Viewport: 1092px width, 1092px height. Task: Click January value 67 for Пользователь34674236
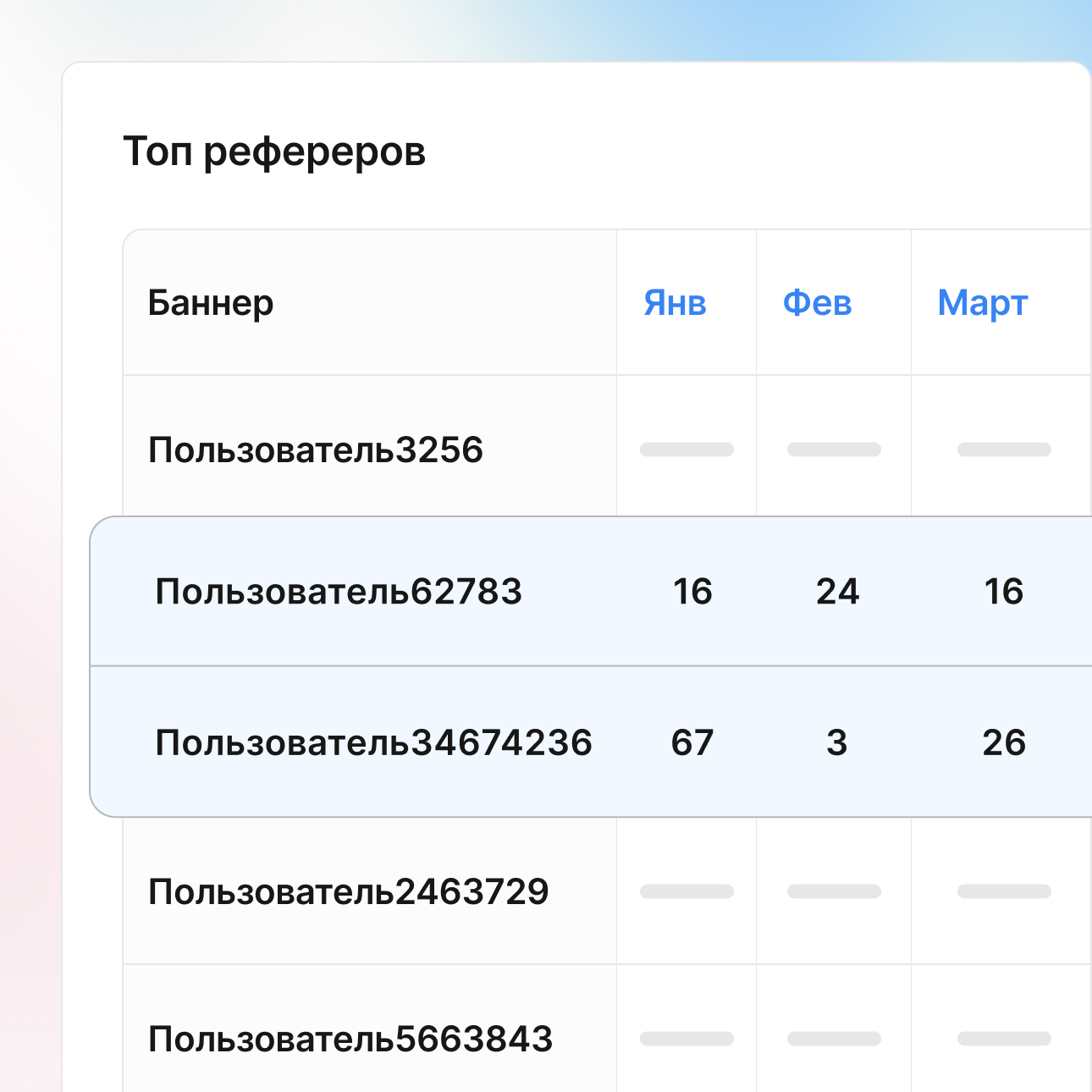[692, 742]
